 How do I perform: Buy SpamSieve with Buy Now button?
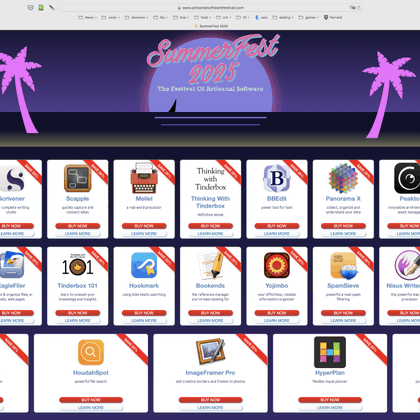pos(343,313)
